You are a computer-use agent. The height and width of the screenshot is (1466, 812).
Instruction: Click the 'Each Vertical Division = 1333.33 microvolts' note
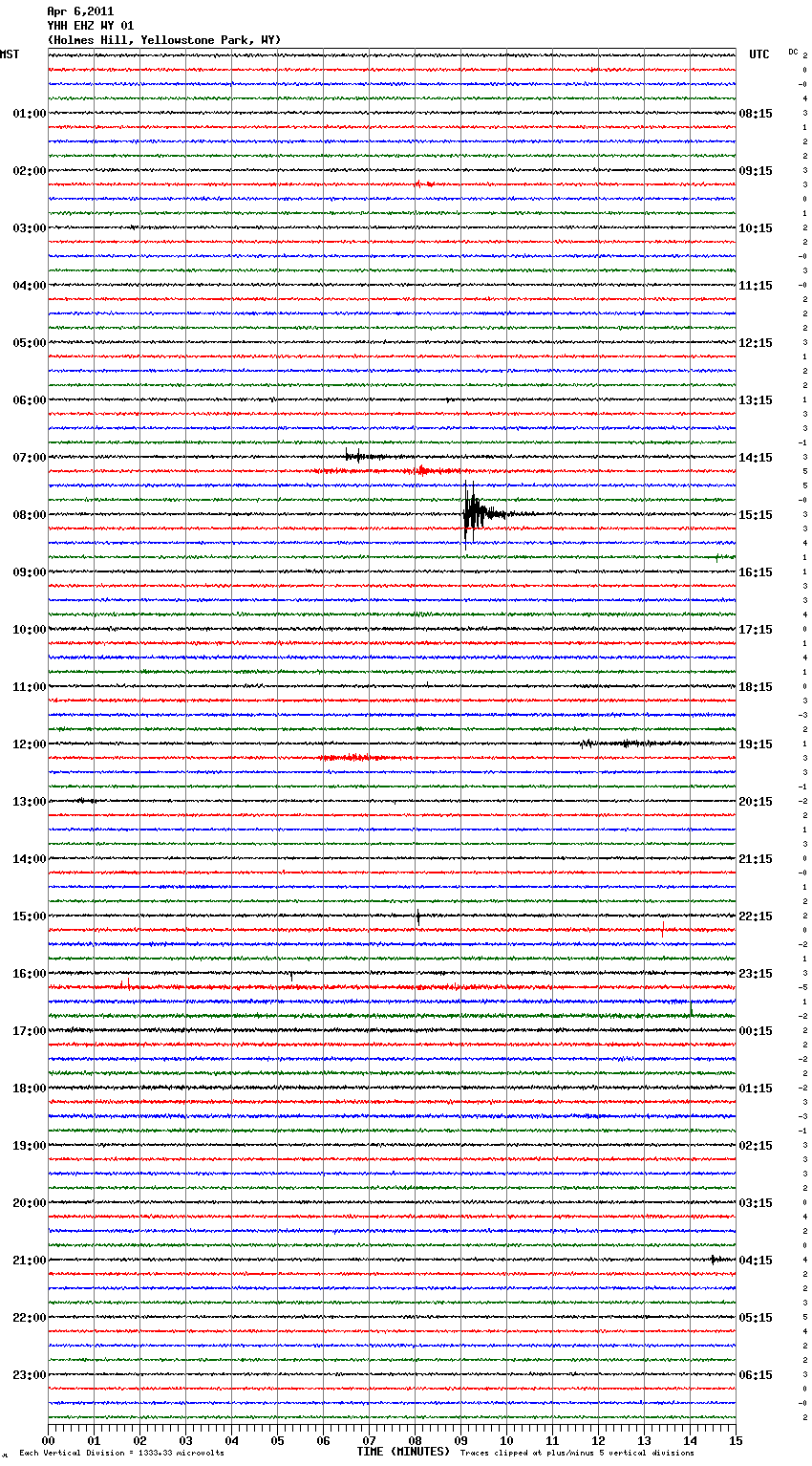[121, 1453]
